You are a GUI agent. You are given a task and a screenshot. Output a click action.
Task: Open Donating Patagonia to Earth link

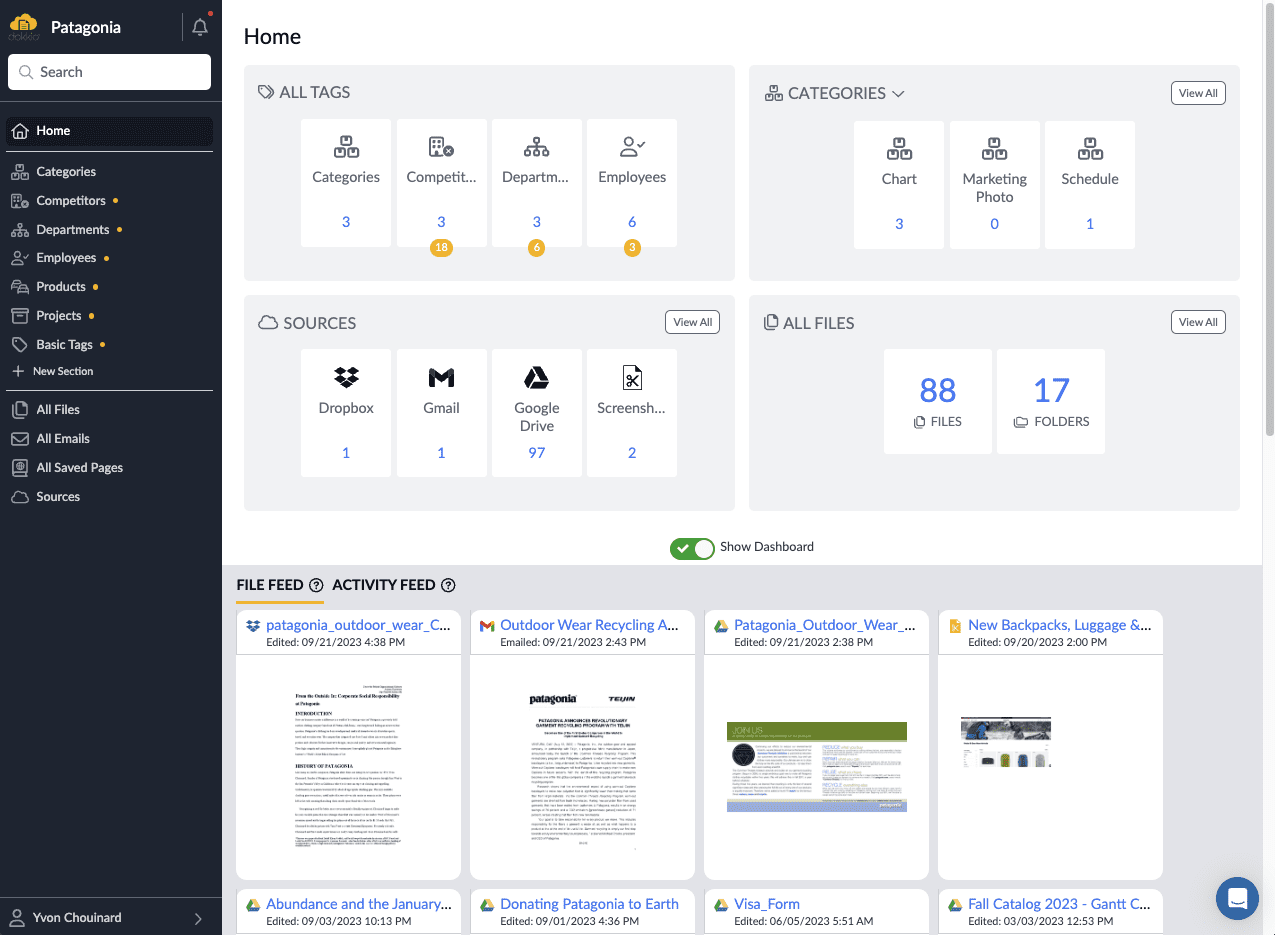pos(590,904)
